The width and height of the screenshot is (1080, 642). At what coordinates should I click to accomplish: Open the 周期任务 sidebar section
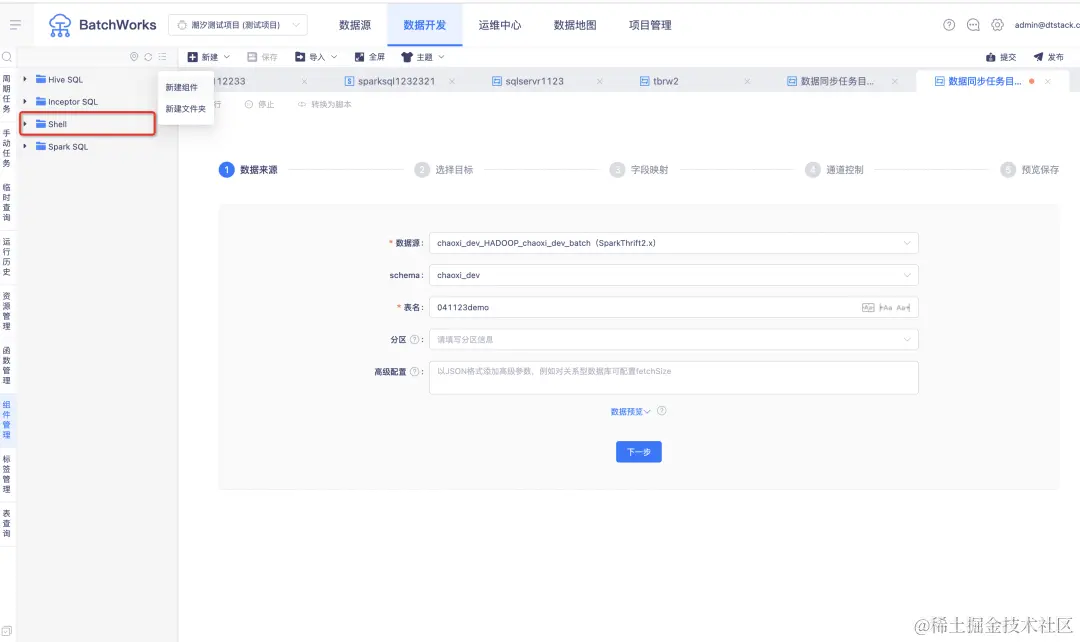tap(7, 94)
